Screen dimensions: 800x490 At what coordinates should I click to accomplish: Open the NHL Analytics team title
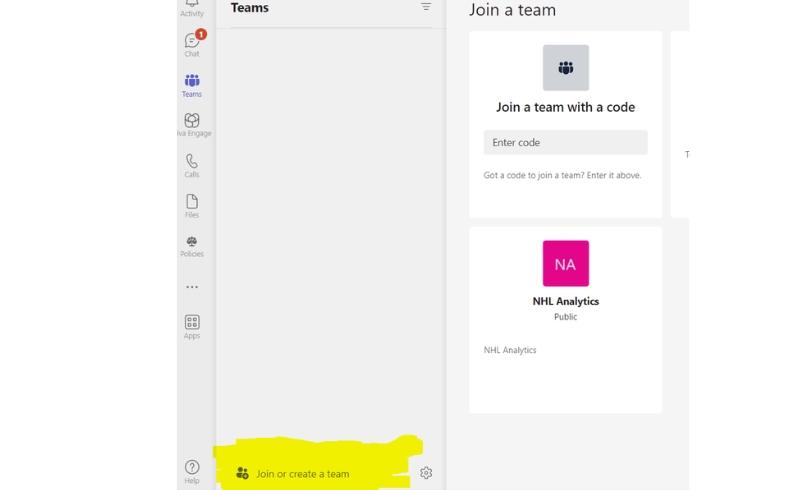point(566,301)
